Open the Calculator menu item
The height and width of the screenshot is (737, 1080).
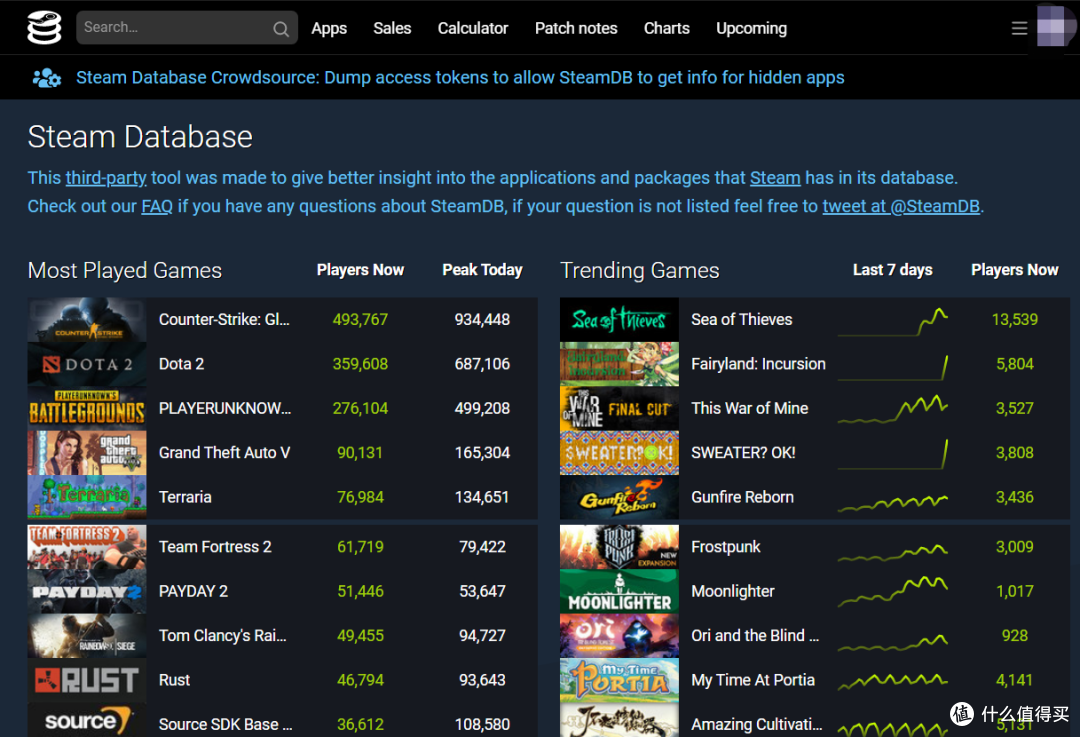point(473,28)
